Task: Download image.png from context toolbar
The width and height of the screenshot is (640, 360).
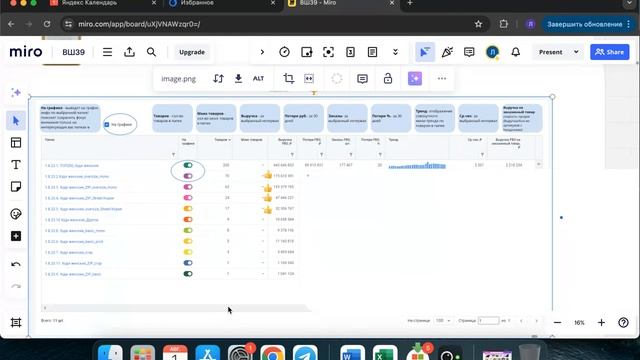Action: (238, 78)
